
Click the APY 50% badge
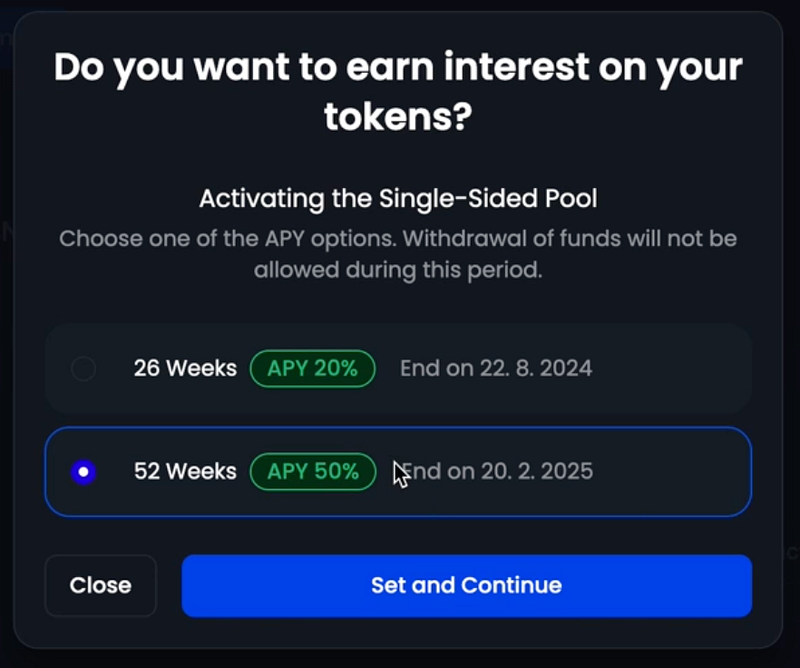coord(313,472)
